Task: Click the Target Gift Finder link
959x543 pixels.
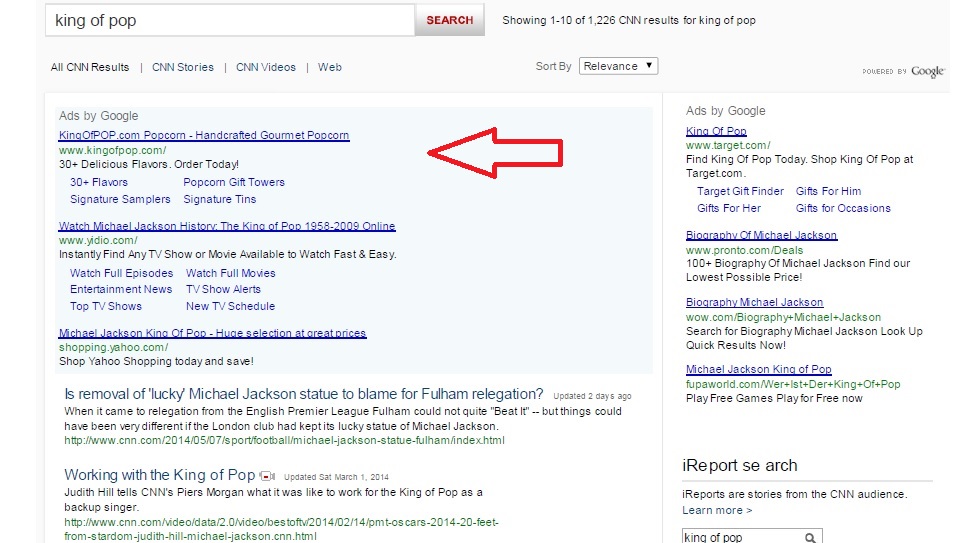Action: [740, 191]
